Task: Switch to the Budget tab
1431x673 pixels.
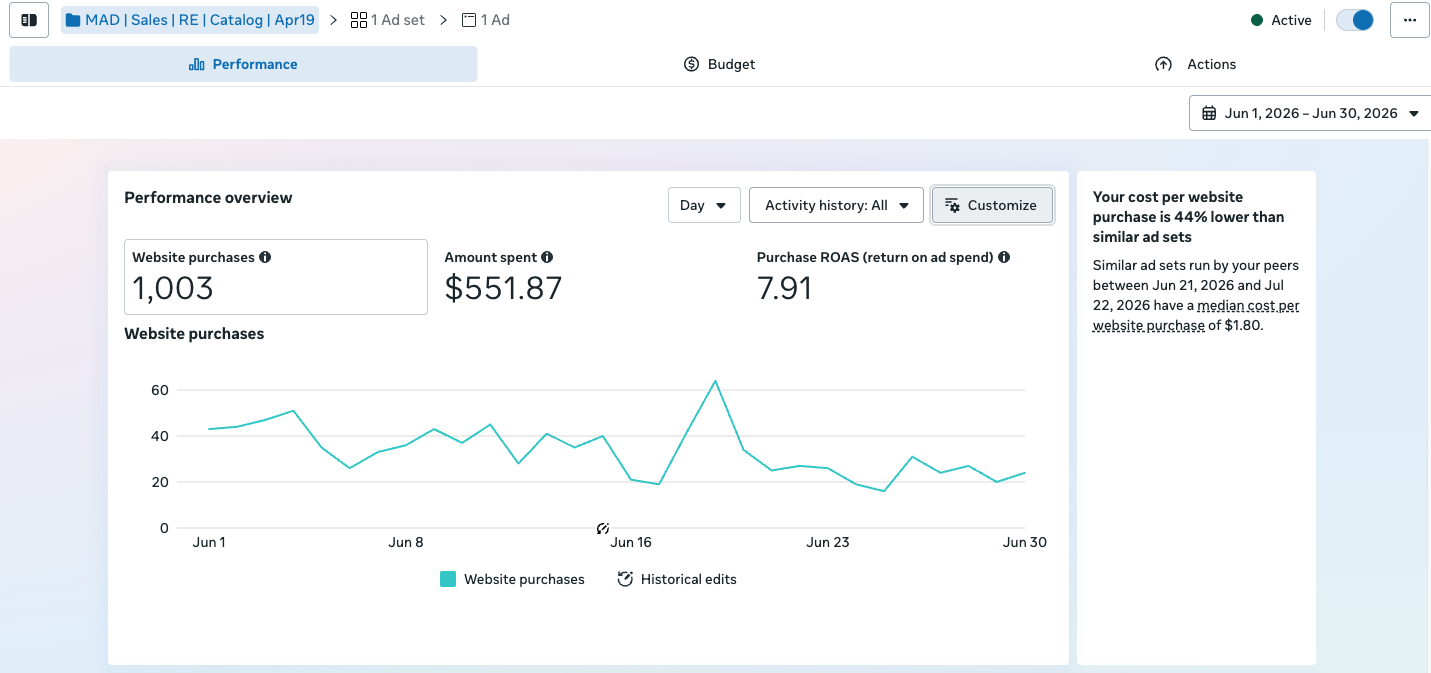Action: (719, 64)
